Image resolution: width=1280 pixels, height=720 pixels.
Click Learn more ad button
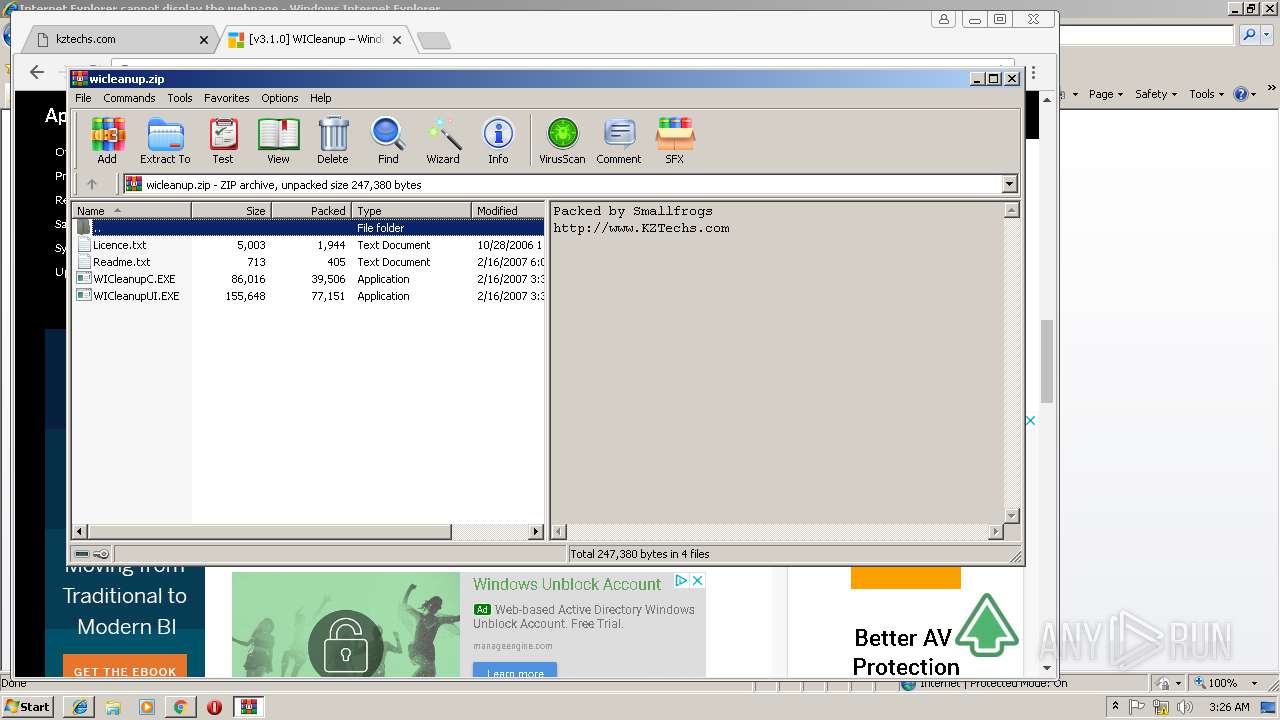click(x=515, y=671)
